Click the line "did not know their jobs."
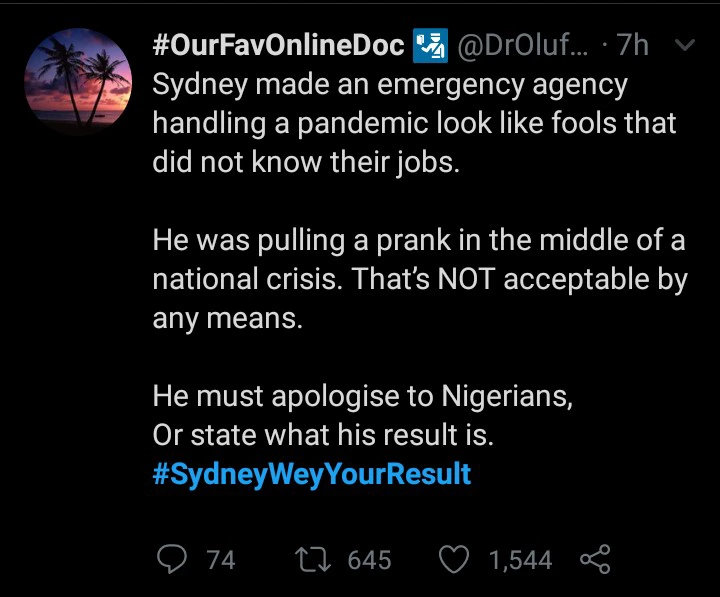The height and width of the screenshot is (597, 720). [306, 162]
